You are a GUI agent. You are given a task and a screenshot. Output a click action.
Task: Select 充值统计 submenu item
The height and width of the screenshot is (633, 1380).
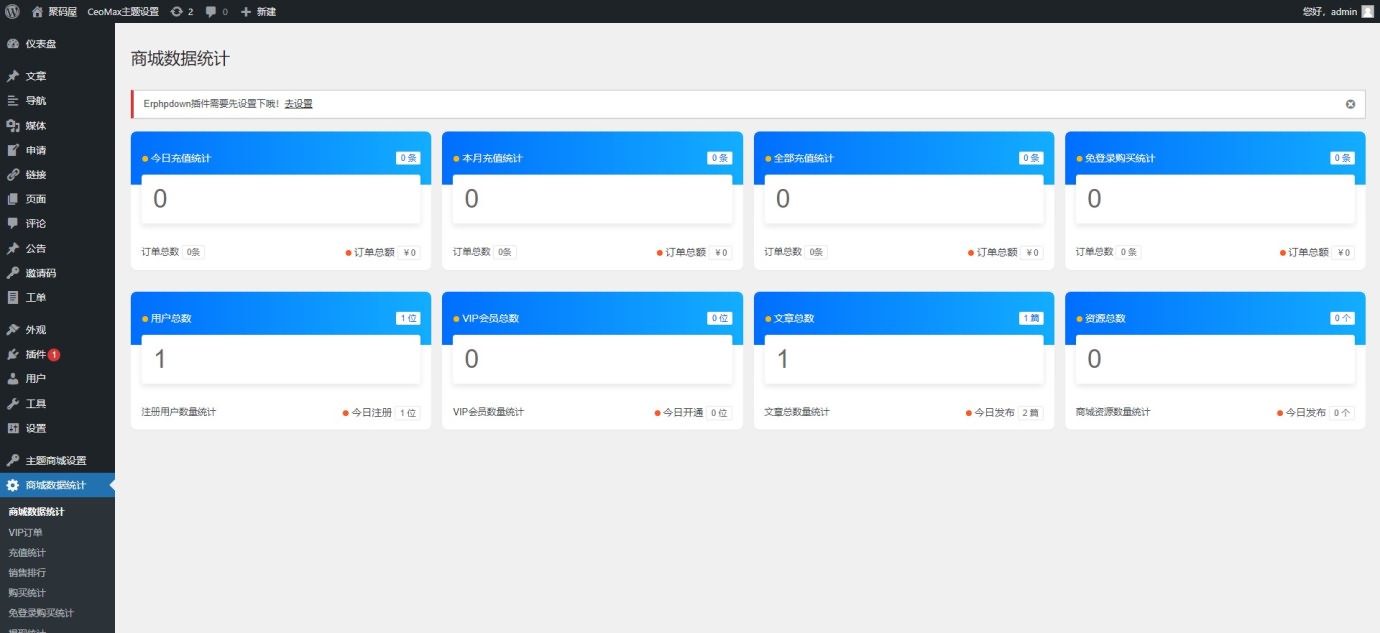pos(27,552)
